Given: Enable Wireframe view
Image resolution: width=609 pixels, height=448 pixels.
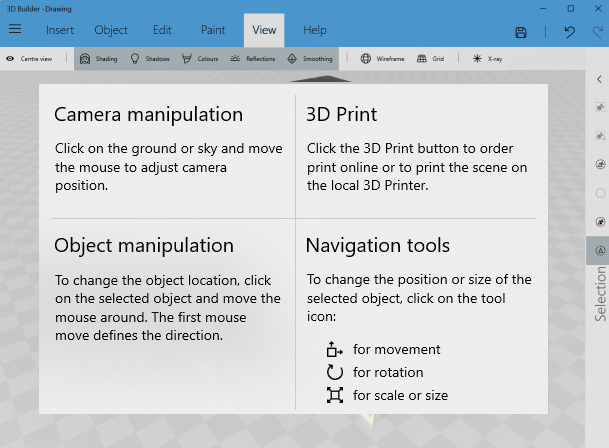Looking at the screenshot, I should 383,59.
